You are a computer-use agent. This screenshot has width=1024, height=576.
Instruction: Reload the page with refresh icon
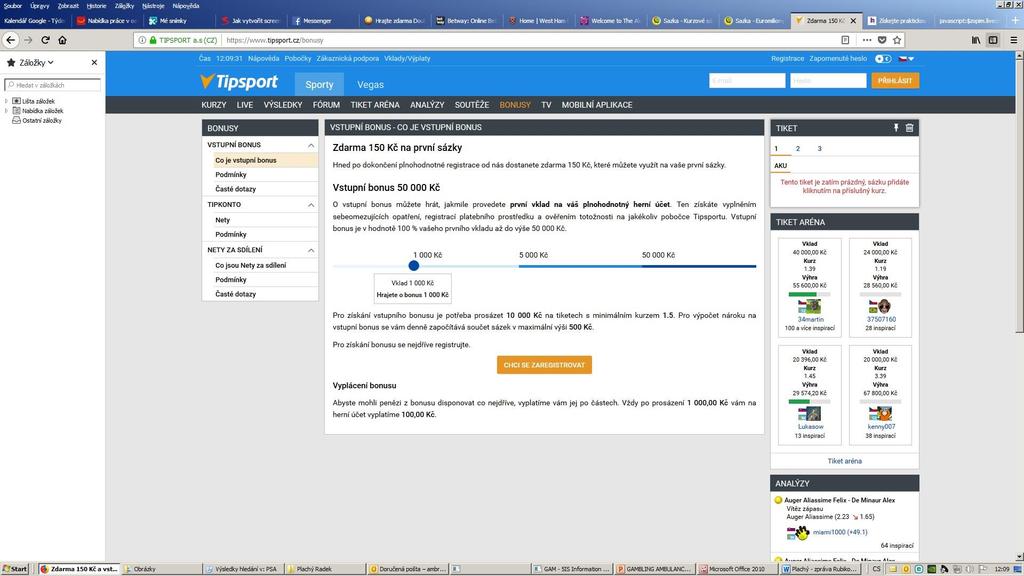click(45, 40)
